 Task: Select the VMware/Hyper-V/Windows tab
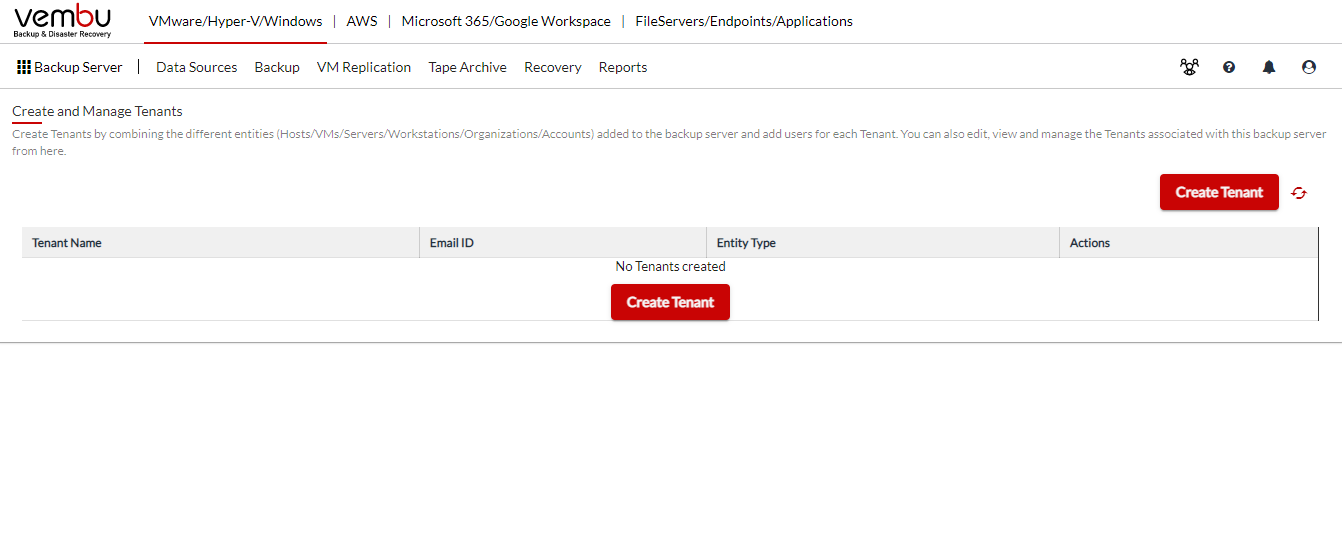click(x=235, y=21)
